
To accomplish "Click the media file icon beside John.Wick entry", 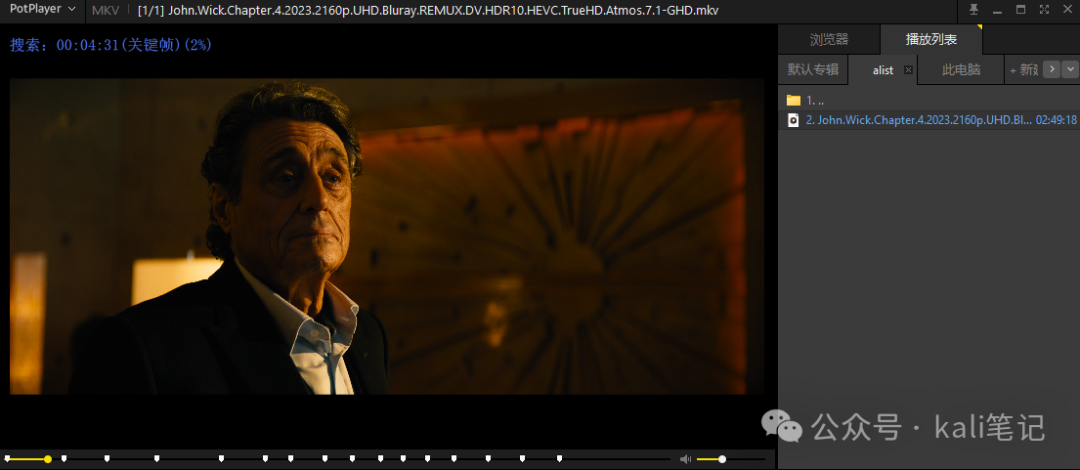I will 793,120.
